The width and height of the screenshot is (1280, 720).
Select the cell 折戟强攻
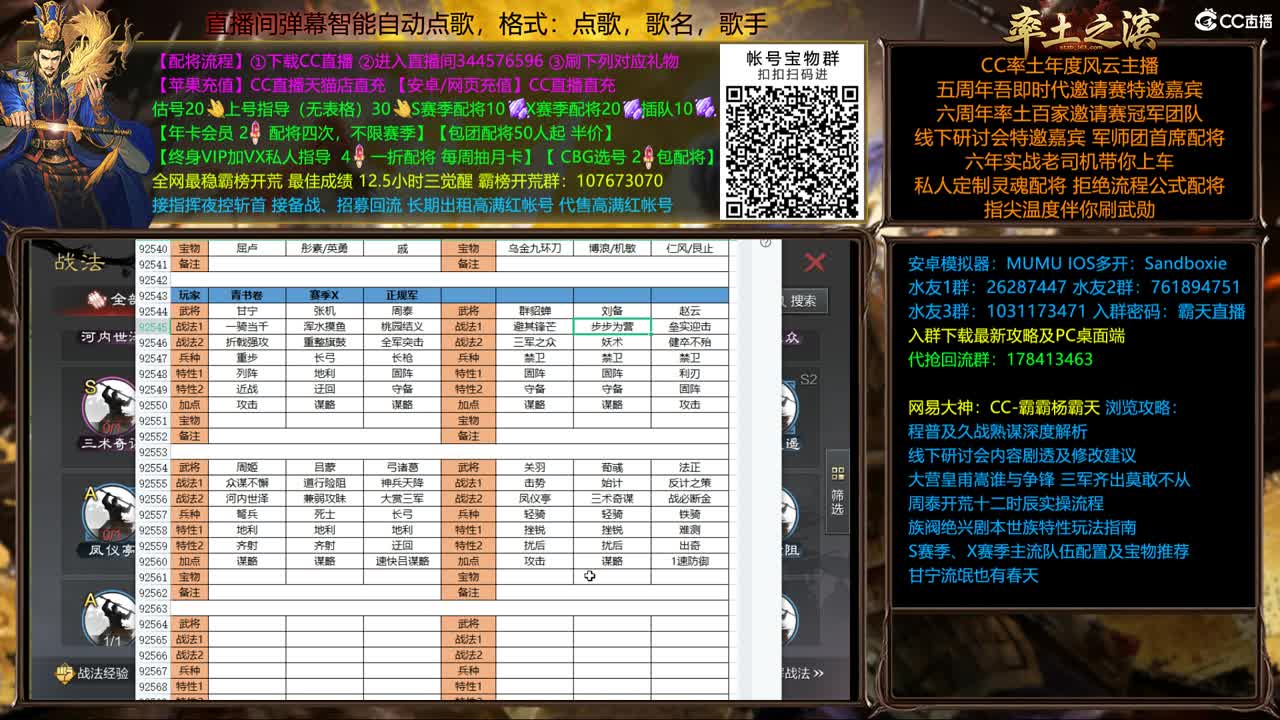247,342
